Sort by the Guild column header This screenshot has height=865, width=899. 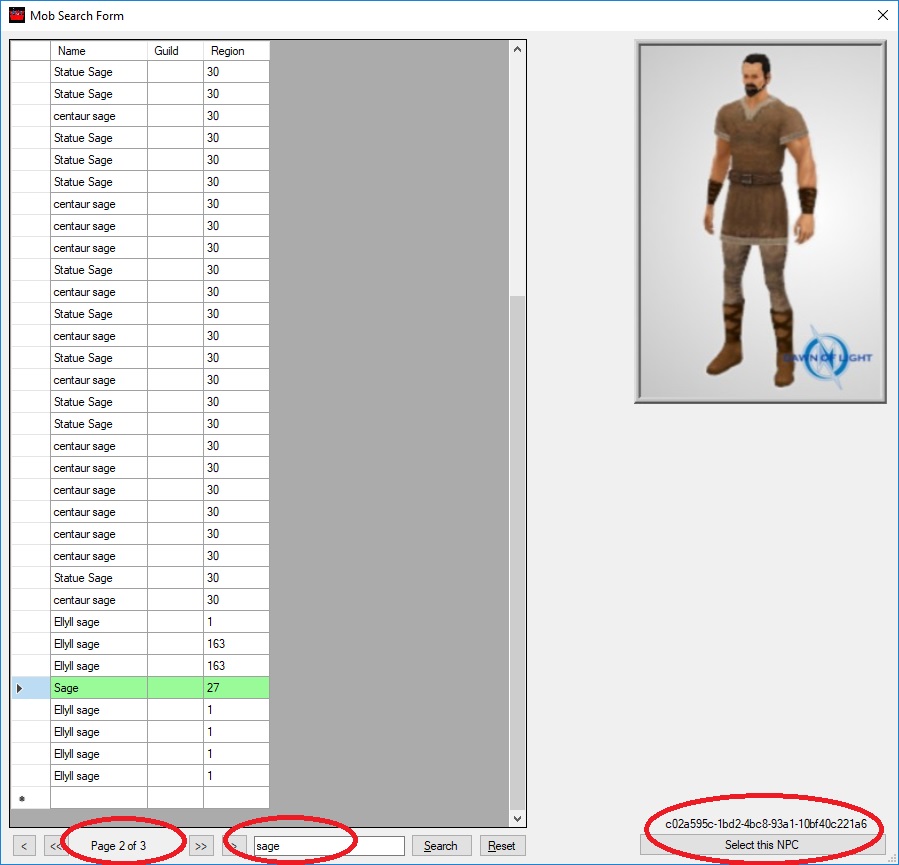[x=175, y=51]
